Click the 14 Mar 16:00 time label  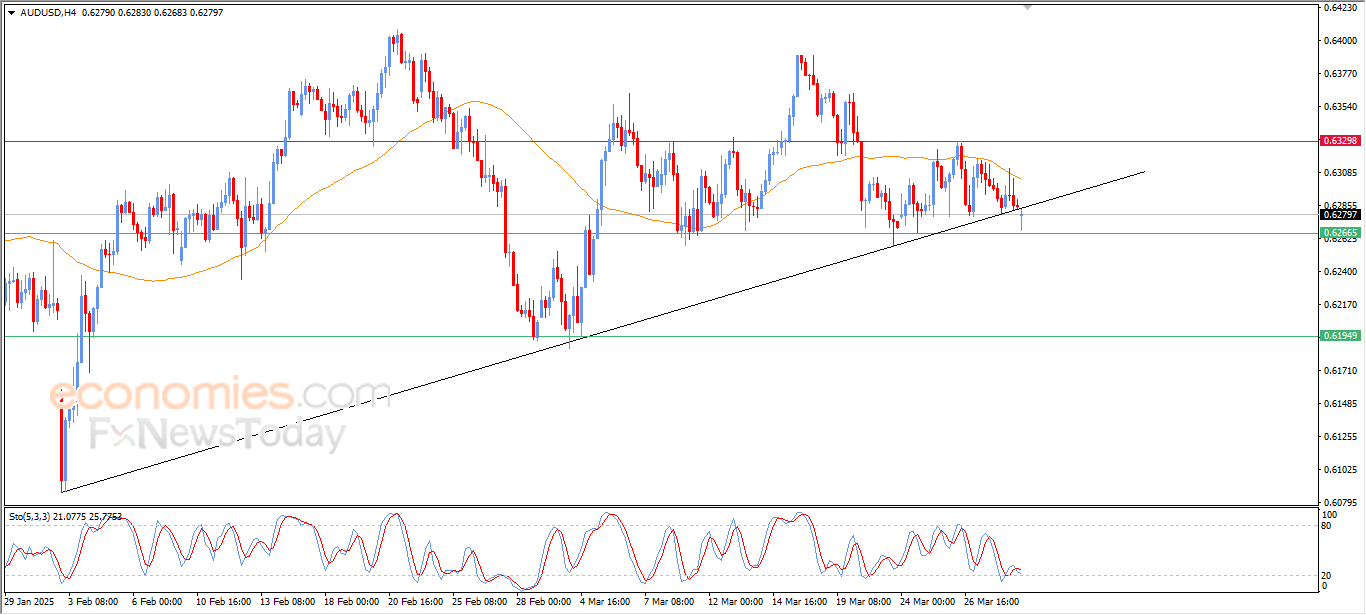coord(800,602)
